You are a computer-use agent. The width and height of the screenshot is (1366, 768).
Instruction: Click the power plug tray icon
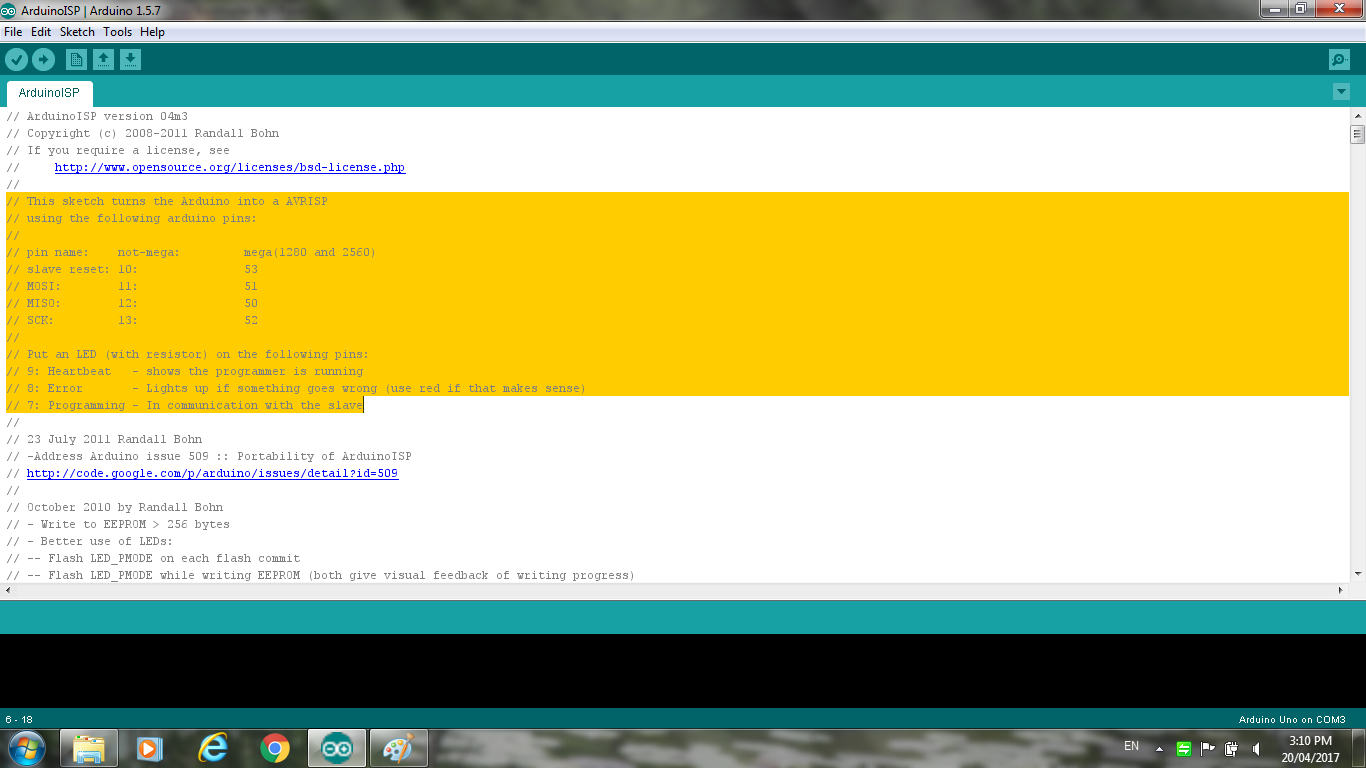1232,748
